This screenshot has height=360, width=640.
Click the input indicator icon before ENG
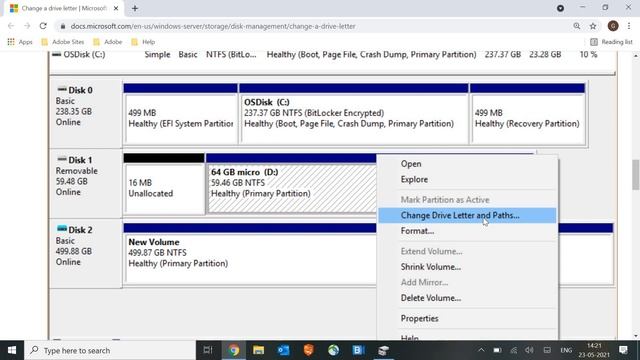tap(547, 350)
